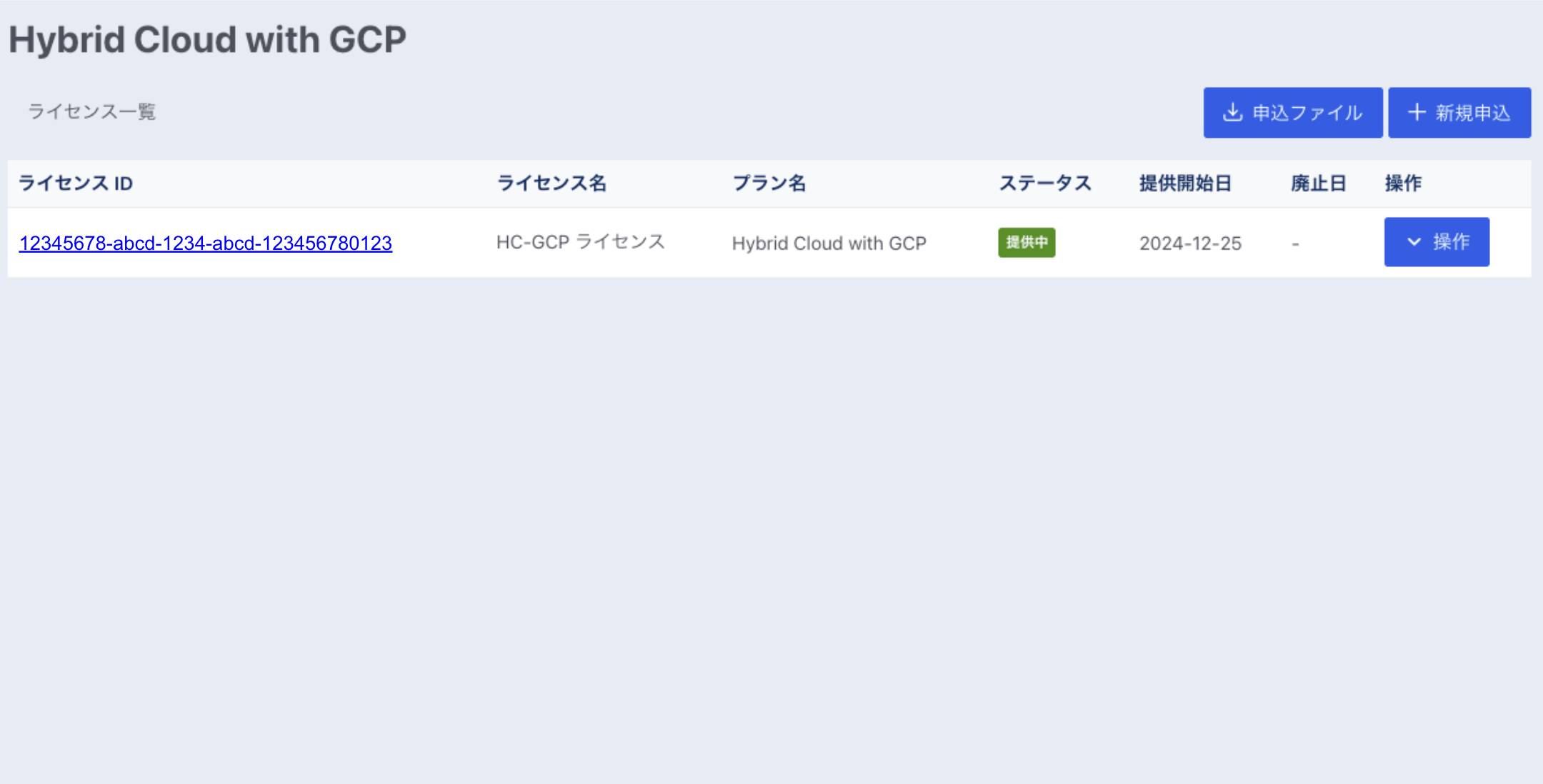Click the Hybrid Cloud with GCP plan cell
The image size is (1543, 784).
click(829, 243)
